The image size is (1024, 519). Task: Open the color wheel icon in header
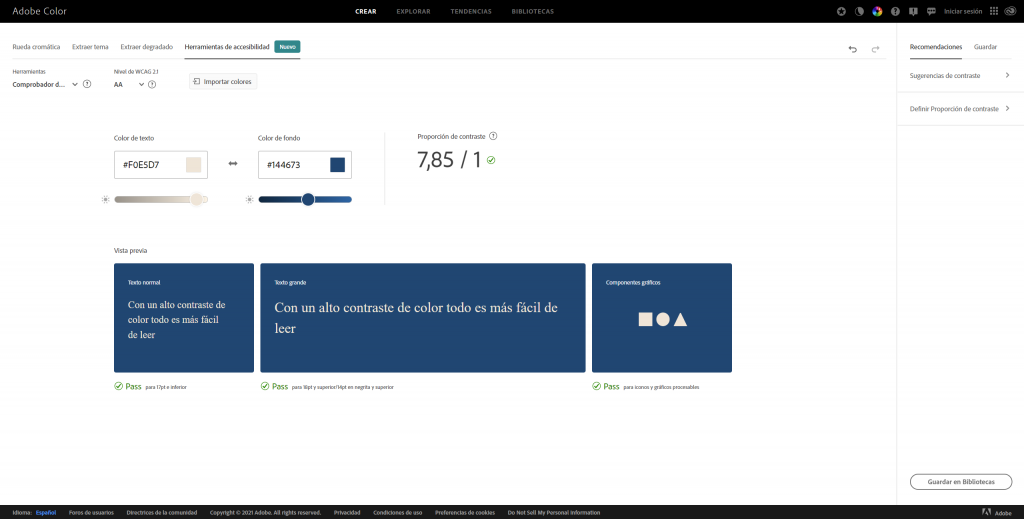point(877,11)
